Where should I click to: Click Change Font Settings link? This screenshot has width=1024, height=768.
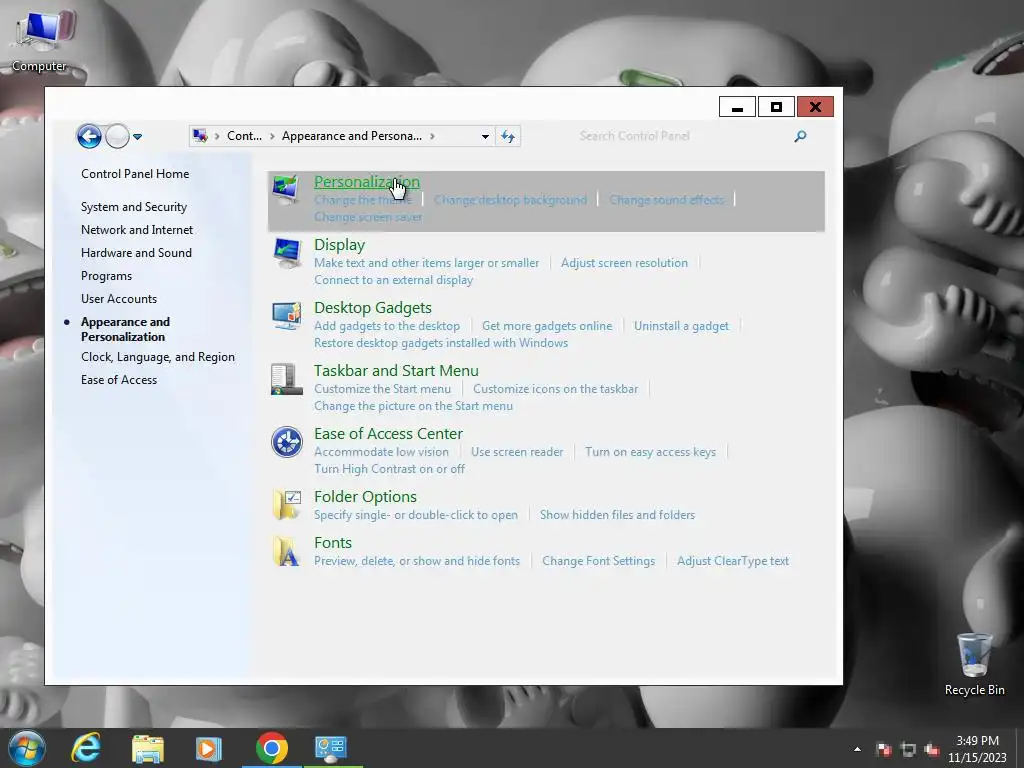click(598, 561)
